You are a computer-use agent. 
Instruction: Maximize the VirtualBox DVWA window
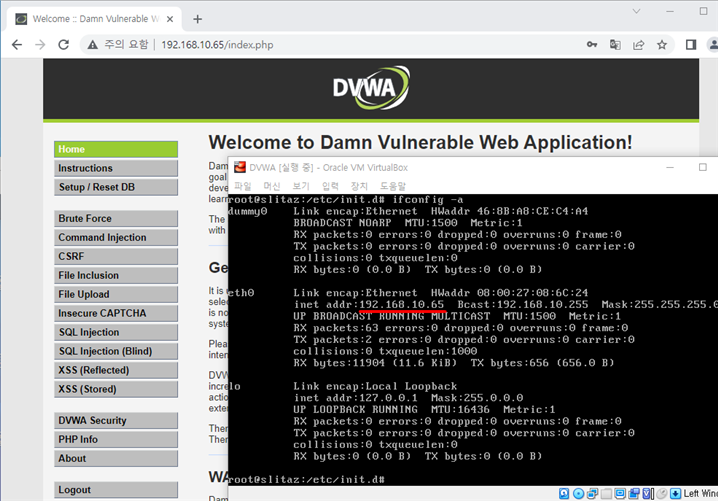coord(702,168)
